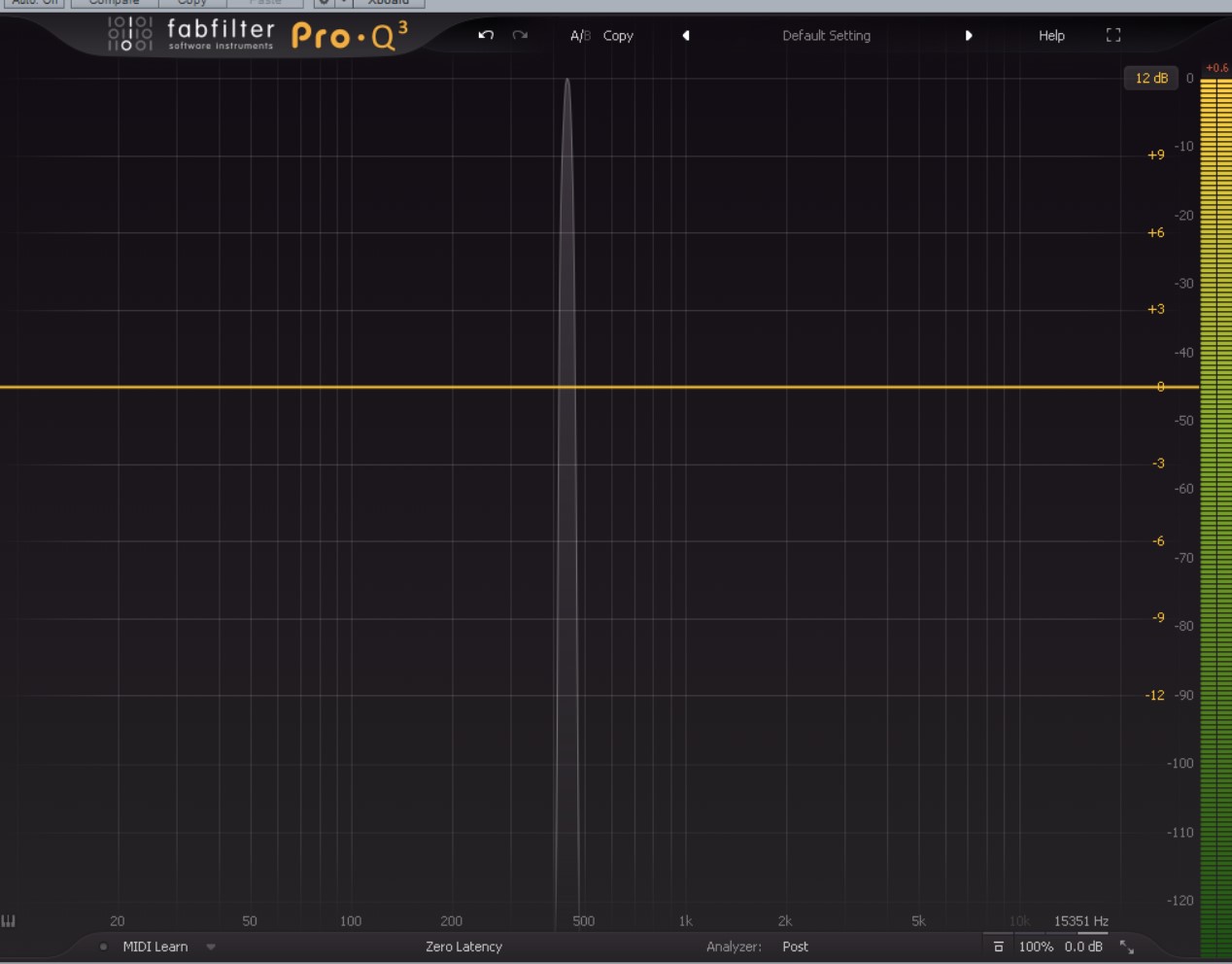Screen dimensions: 1232x964
Task: Reset the +0.6 peak level readout
Action: click(x=1216, y=68)
